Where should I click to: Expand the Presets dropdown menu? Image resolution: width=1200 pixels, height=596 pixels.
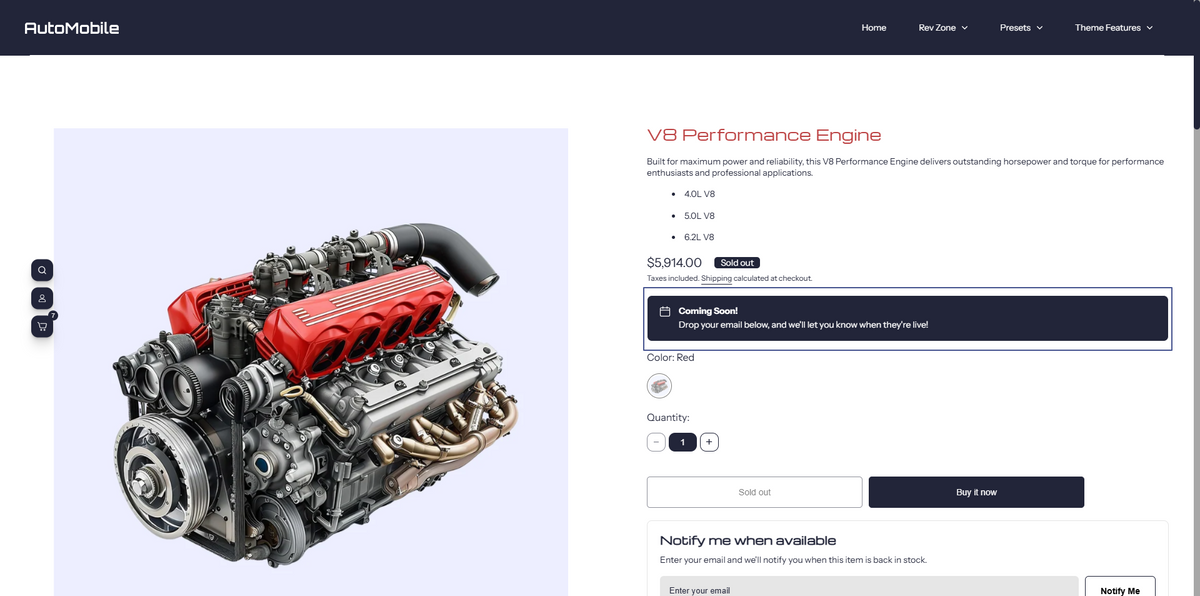pos(1021,28)
